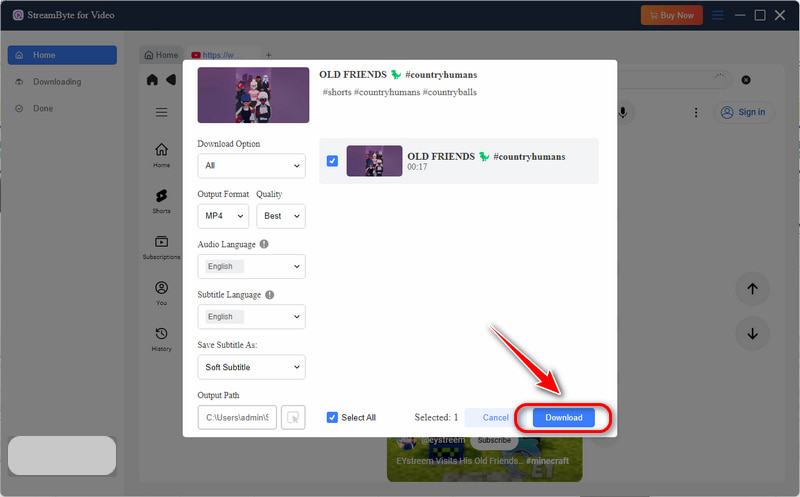The height and width of the screenshot is (497, 800).
Task: Click the Output Path text field
Action: coord(237,417)
